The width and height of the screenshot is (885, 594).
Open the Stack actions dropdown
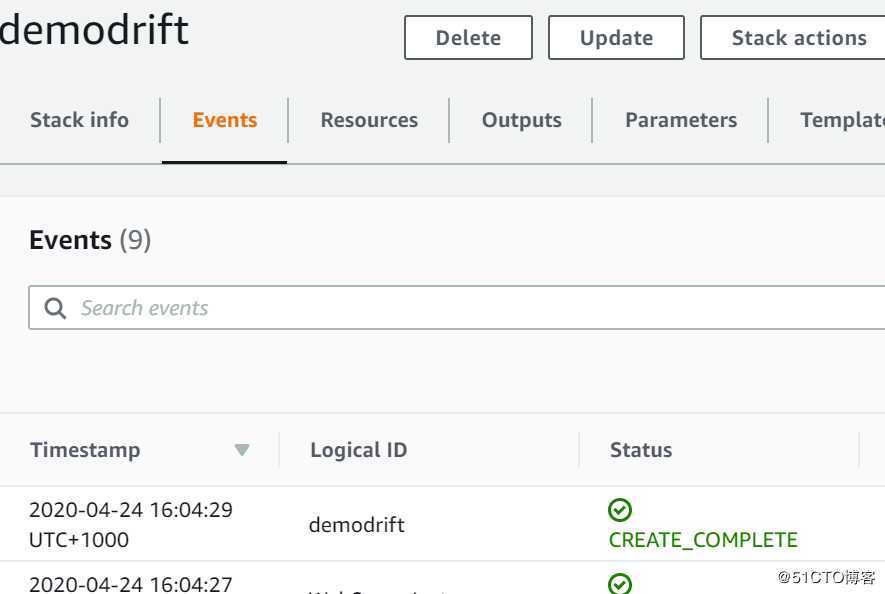tap(798, 38)
